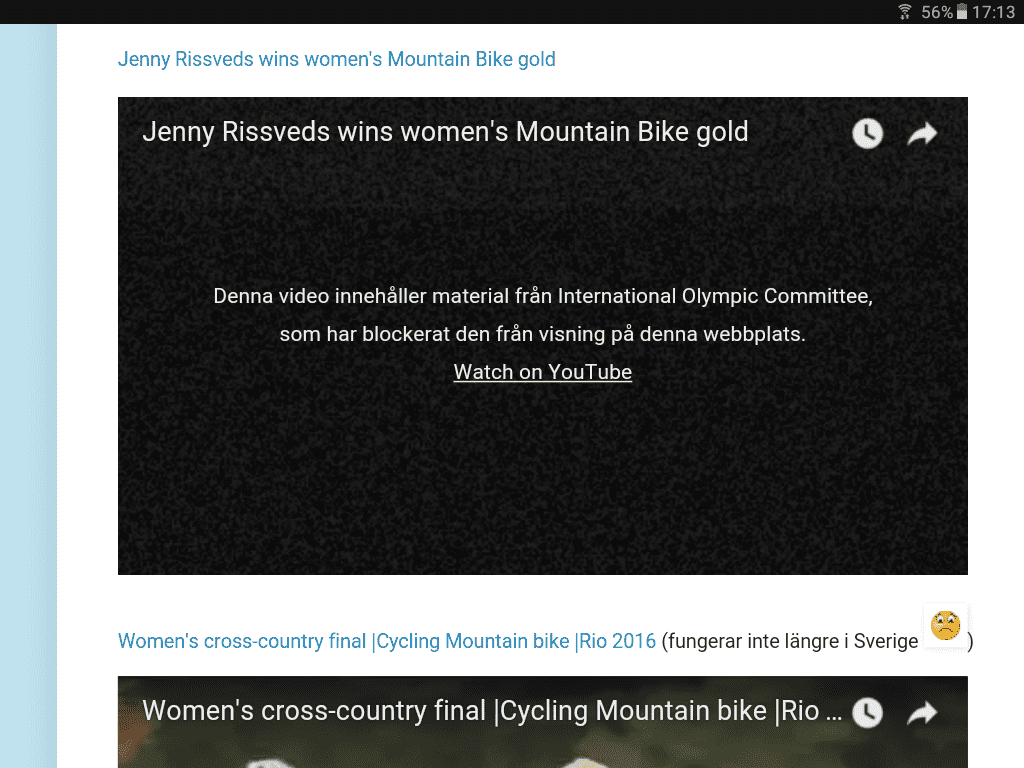
Task: Click the 'Denna video innehåller material' message line
Action: (x=542, y=296)
